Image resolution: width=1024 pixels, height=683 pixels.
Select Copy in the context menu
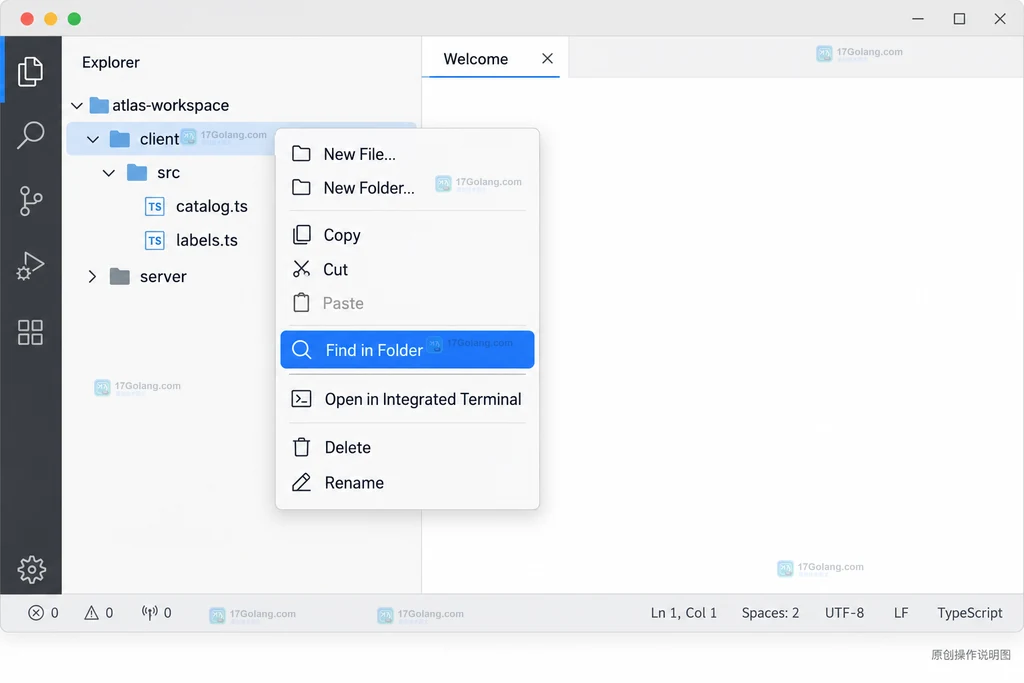(x=408, y=235)
